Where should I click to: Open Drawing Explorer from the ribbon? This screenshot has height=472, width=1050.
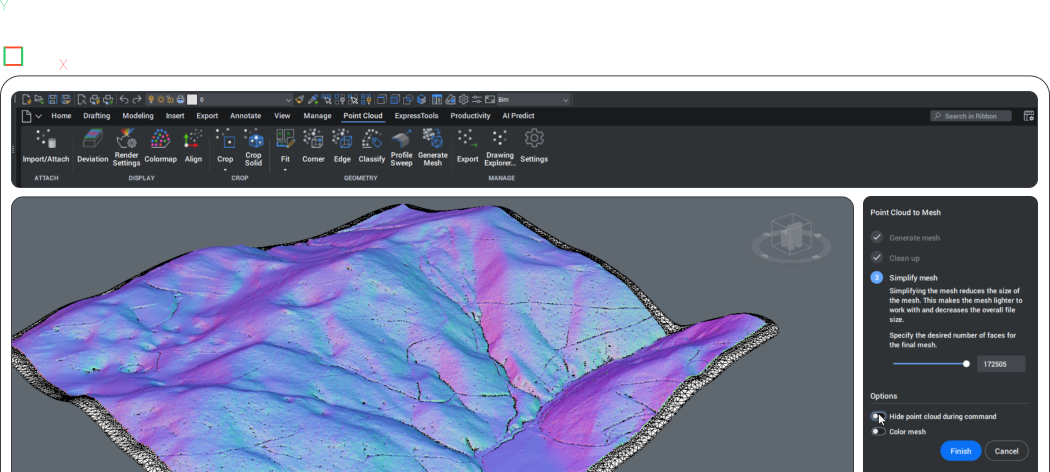pos(500,147)
